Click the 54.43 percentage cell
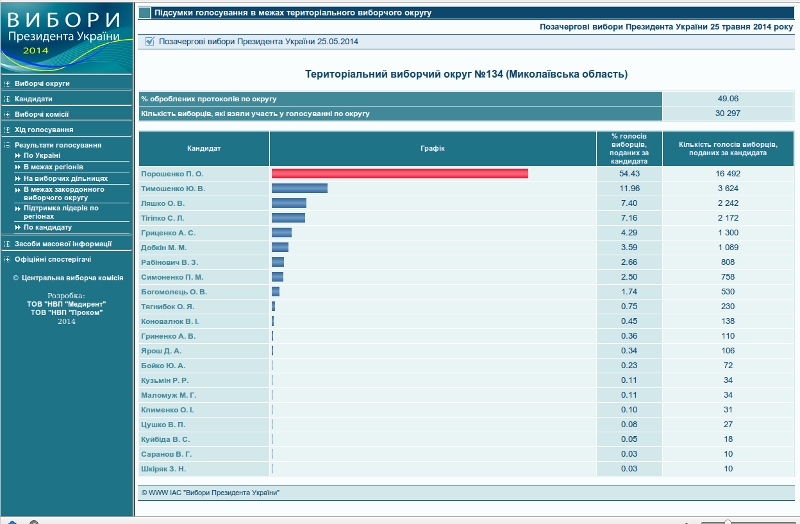This screenshot has height=524, width=800. [629, 174]
